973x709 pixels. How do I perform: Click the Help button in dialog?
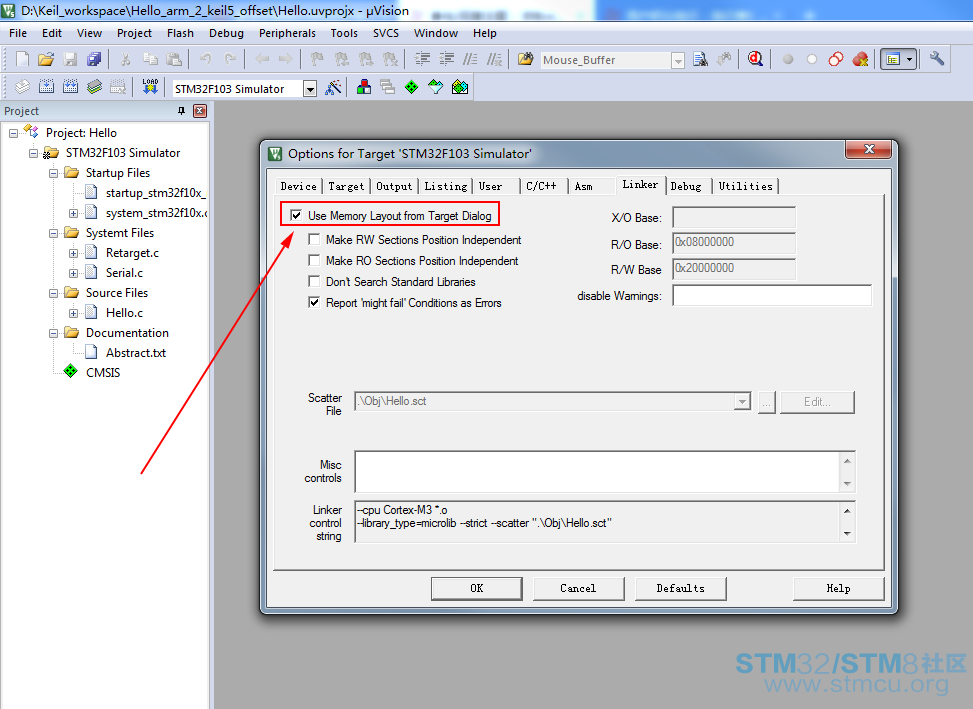[x=838, y=588]
